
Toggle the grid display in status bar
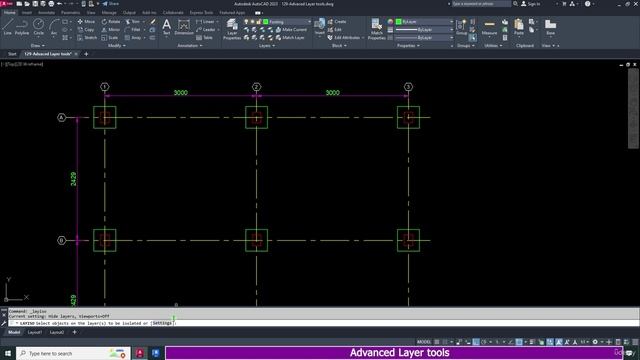[x=437, y=342]
